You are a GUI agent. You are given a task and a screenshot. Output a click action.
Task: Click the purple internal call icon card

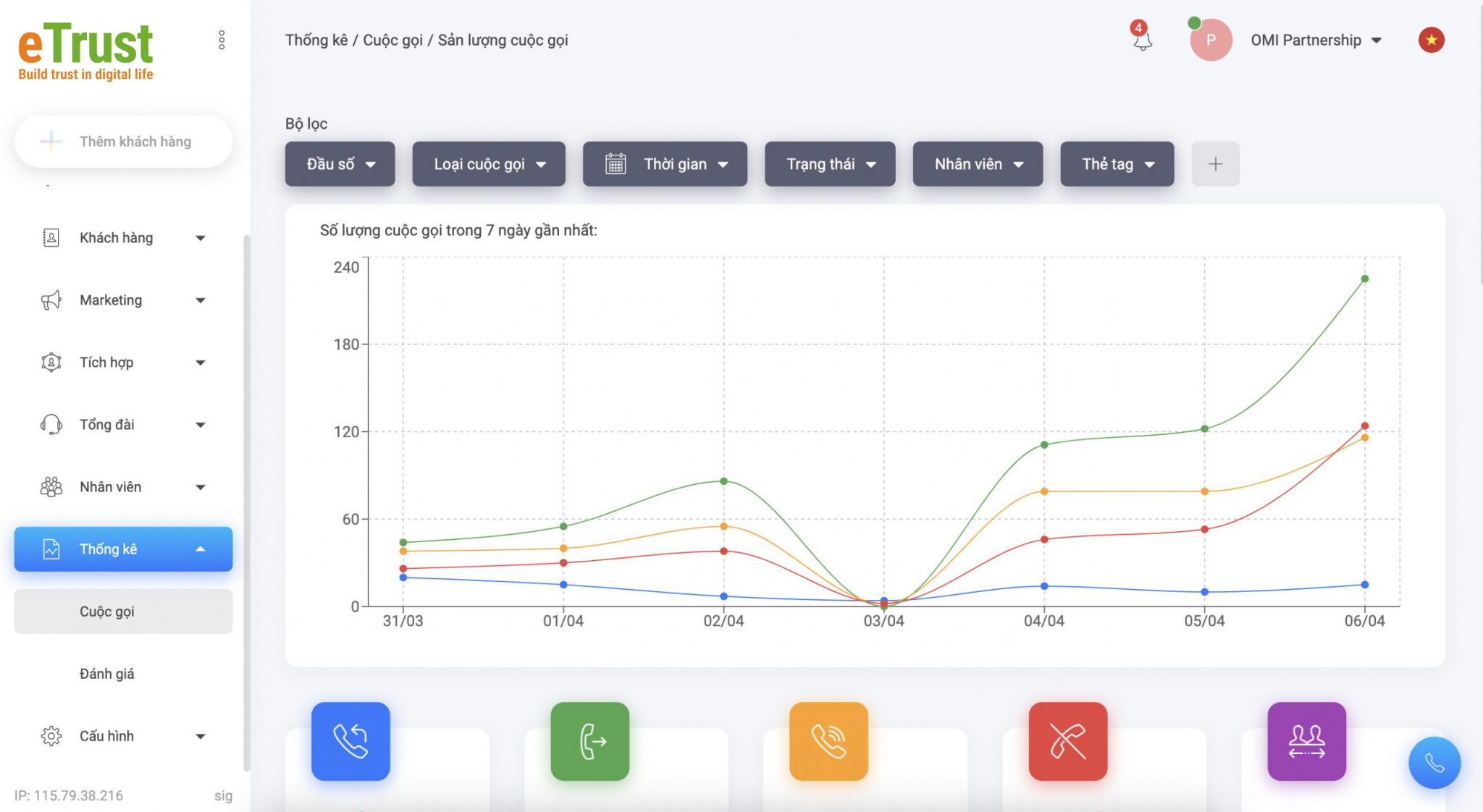click(1306, 741)
